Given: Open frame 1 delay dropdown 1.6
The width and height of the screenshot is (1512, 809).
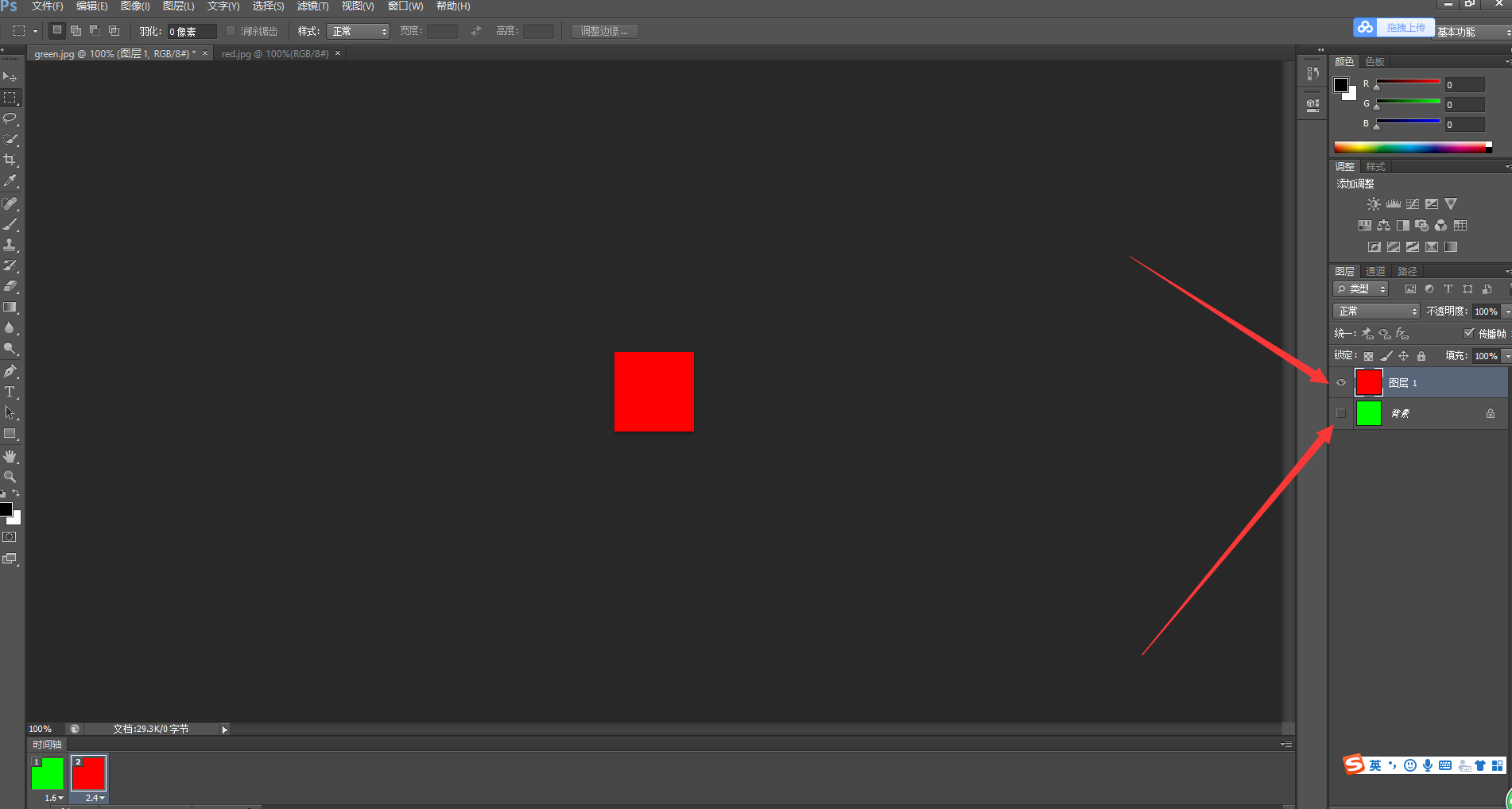Looking at the screenshot, I should click(53, 798).
